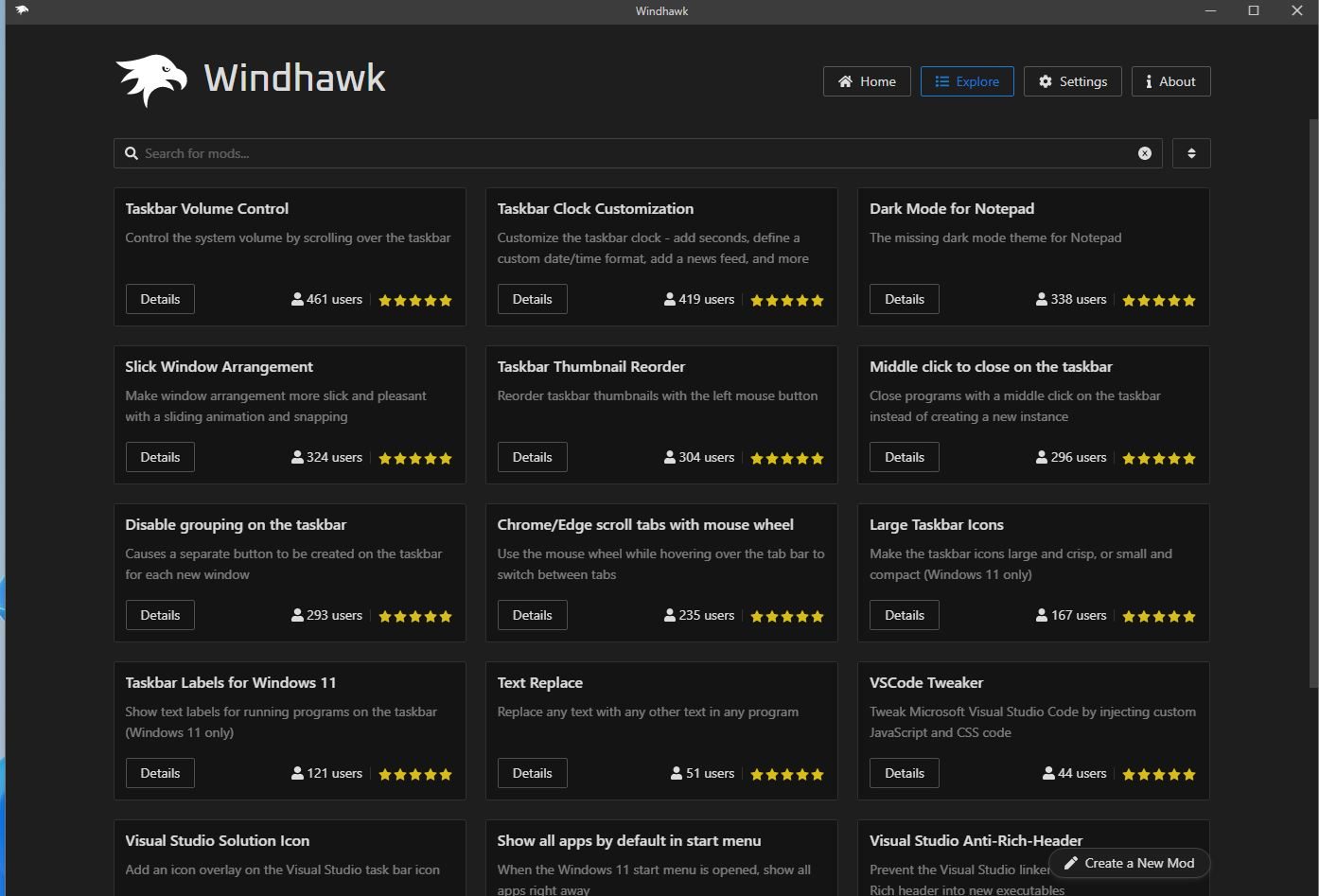Click the Dark Mode for Notepad title

point(952,209)
